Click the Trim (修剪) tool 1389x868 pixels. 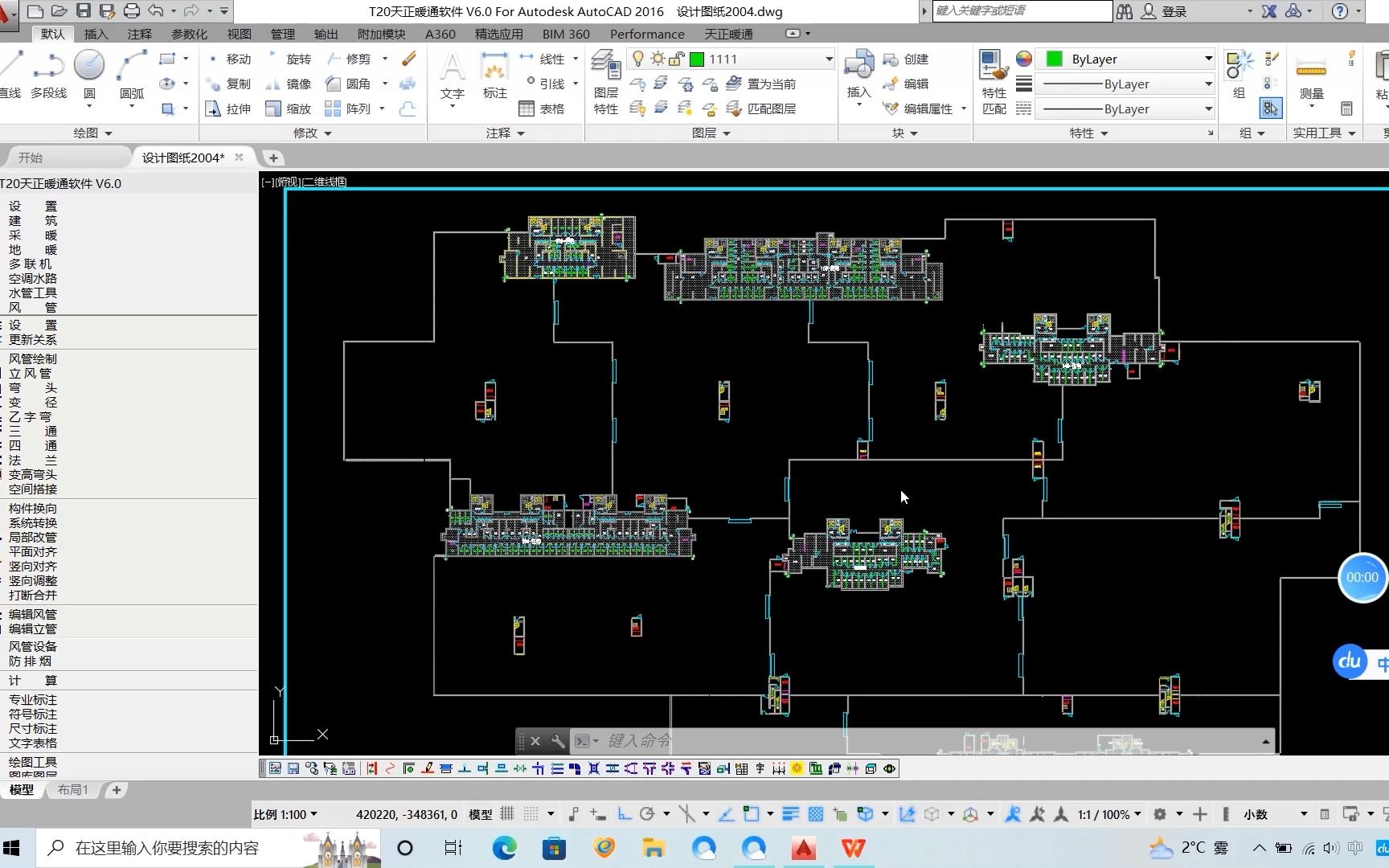[x=349, y=59]
